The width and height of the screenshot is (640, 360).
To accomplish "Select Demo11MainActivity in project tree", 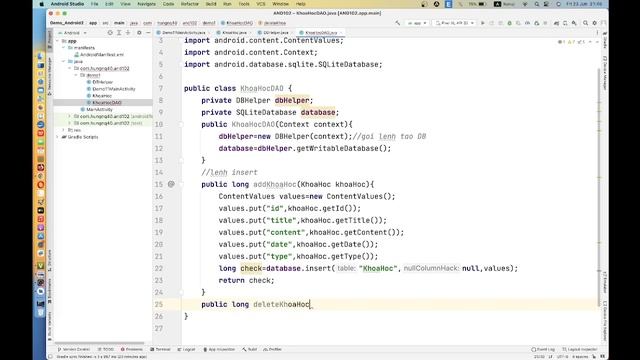I will pyautogui.click(x=111, y=89).
